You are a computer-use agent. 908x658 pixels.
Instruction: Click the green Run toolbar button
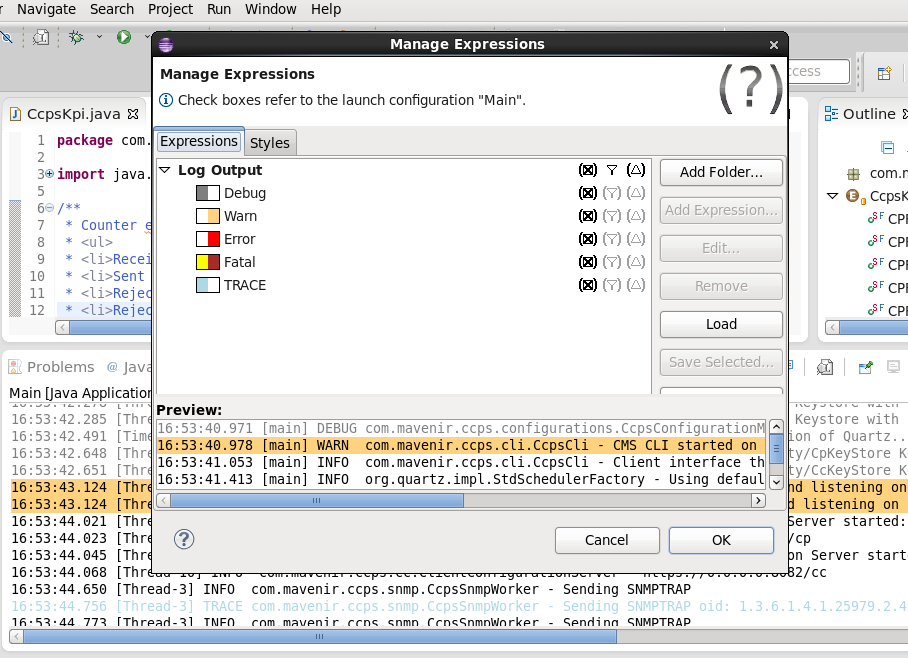point(123,38)
